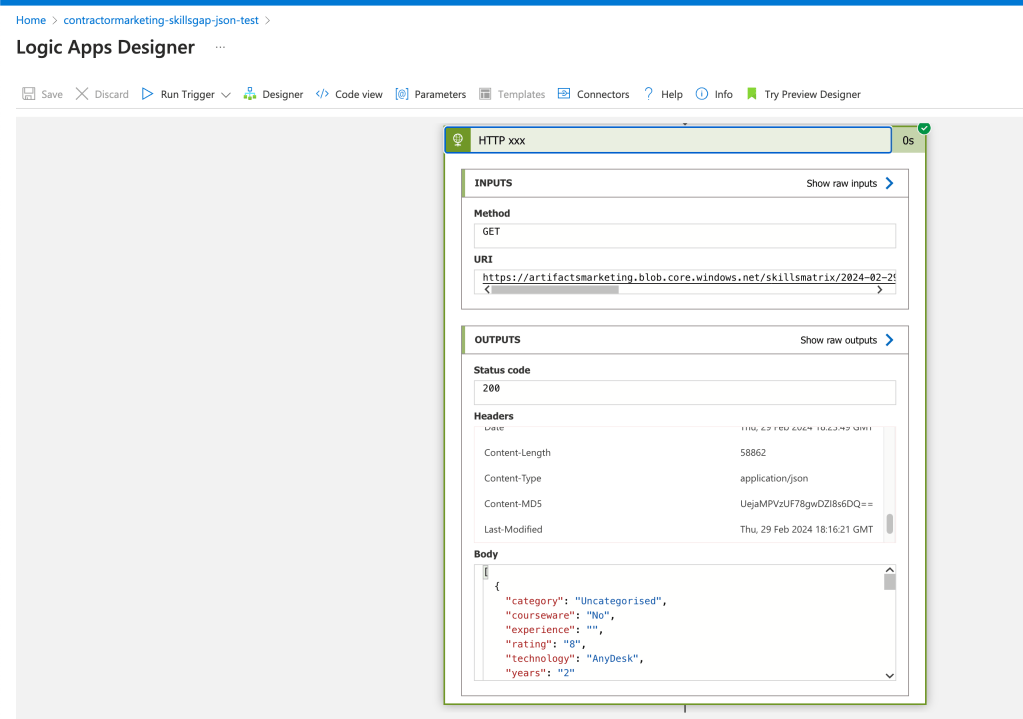Click the Save floppy disk icon
Image resolution: width=1023 pixels, height=719 pixels.
(x=29, y=94)
